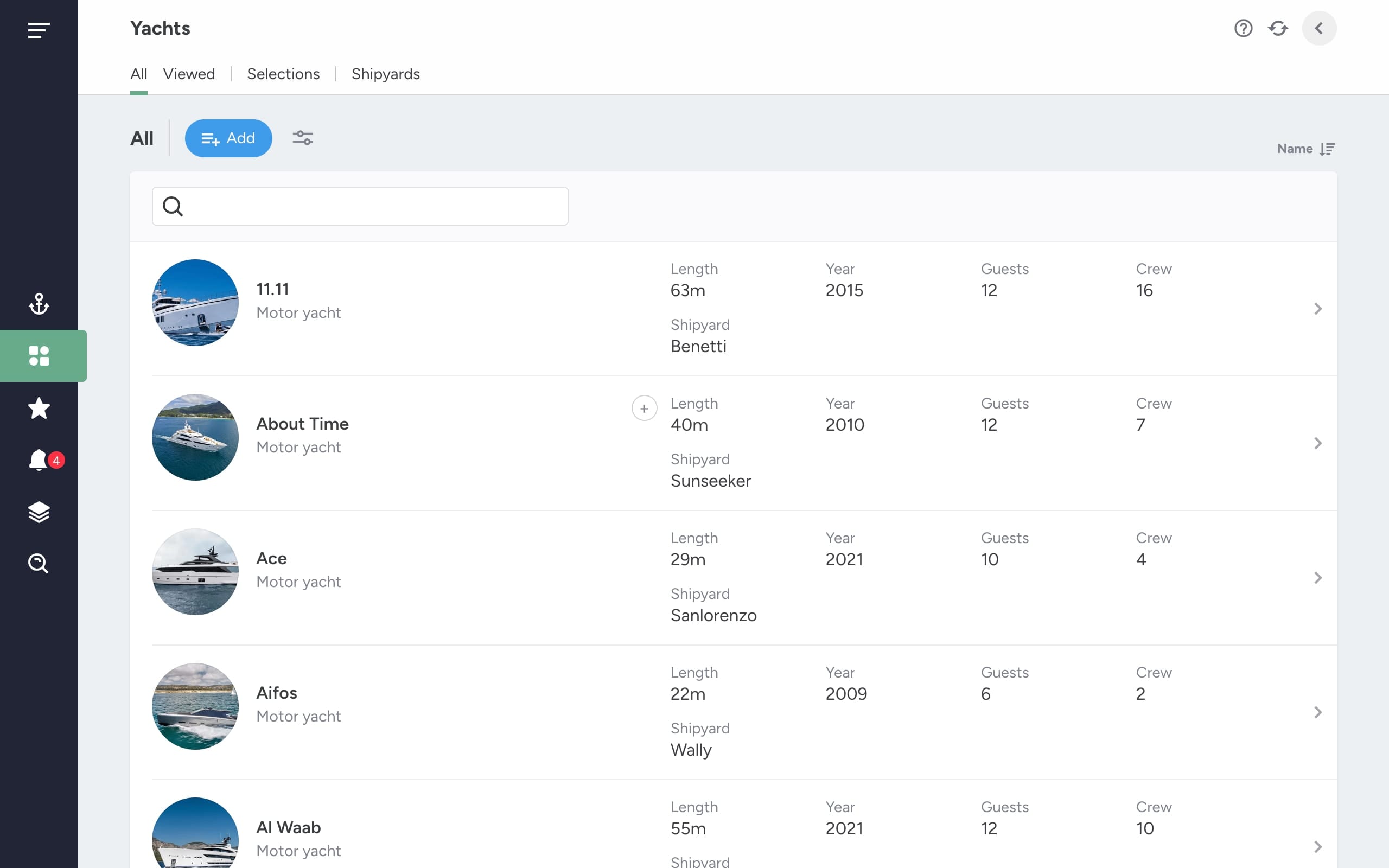The image size is (1389, 868).
Task: Click the plus circle on About Time
Action: 644,408
